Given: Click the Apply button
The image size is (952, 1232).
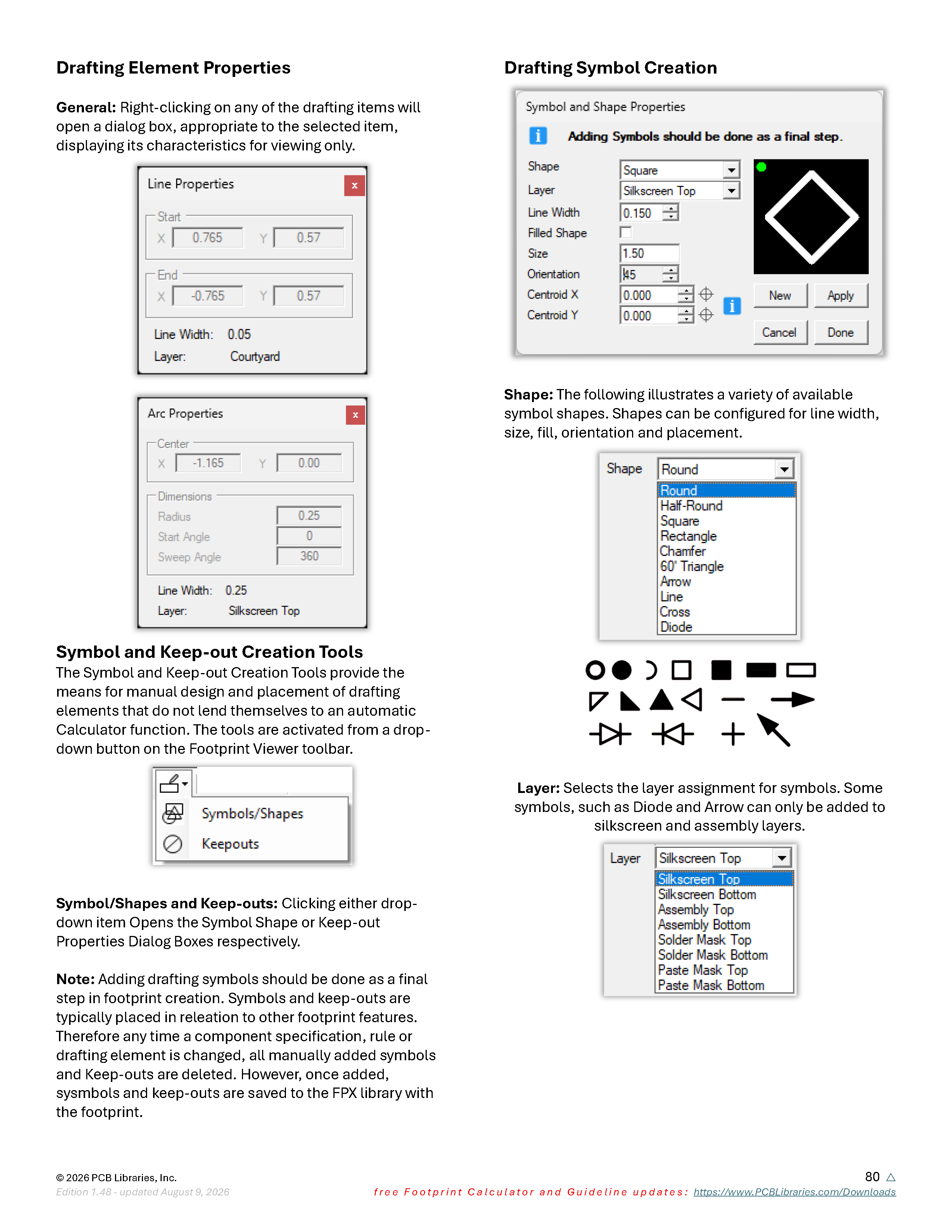Looking at the screenshot, I should (x=841, y=296).
